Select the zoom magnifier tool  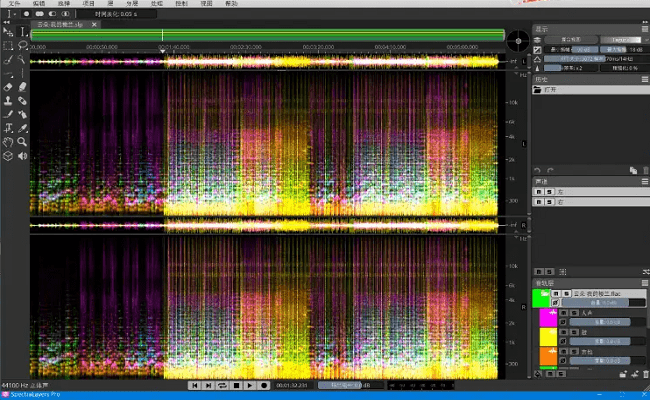point(22,142)
